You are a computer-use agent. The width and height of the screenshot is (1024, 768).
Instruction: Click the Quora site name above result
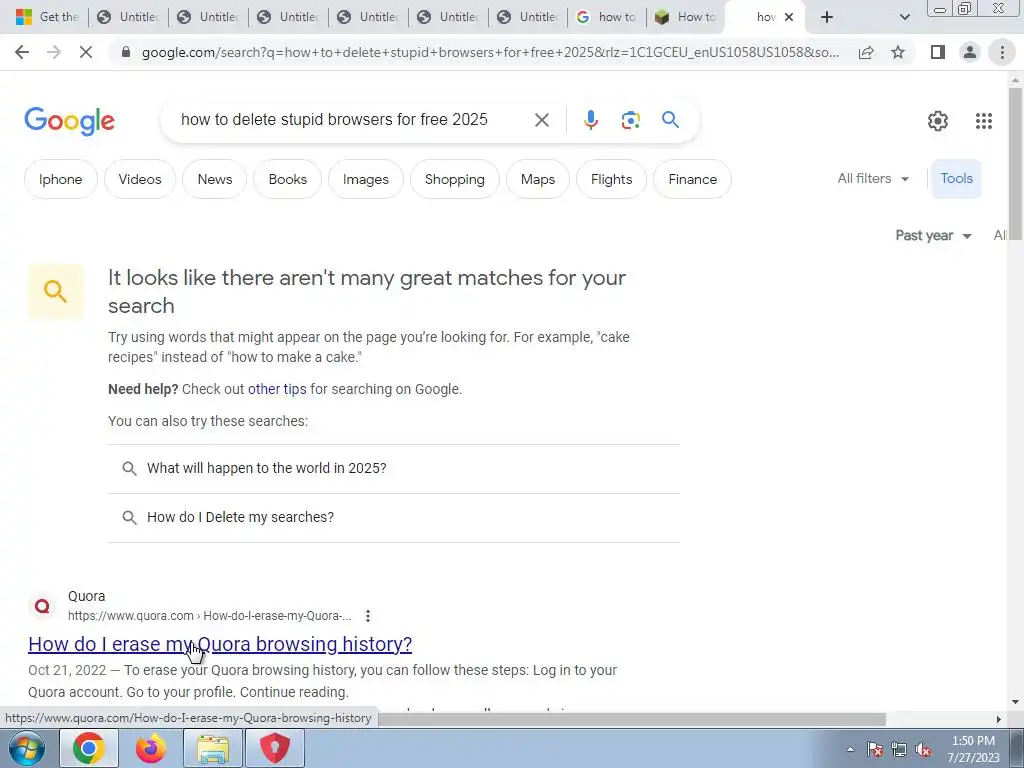[x=86, y=596]
